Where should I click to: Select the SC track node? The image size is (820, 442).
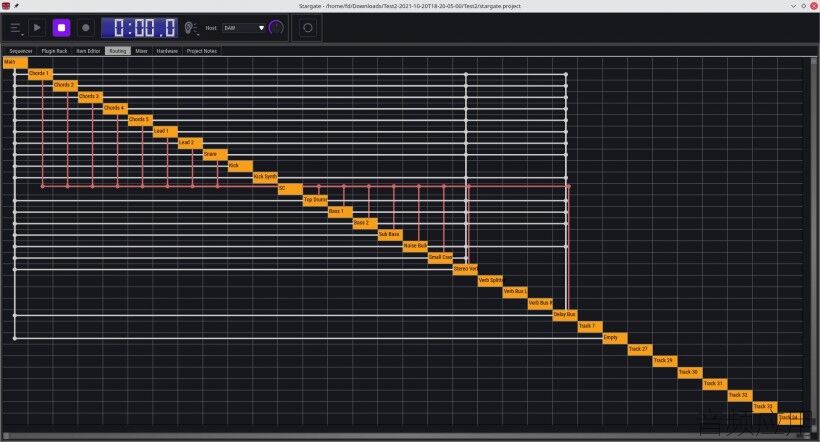click(290, 189)
